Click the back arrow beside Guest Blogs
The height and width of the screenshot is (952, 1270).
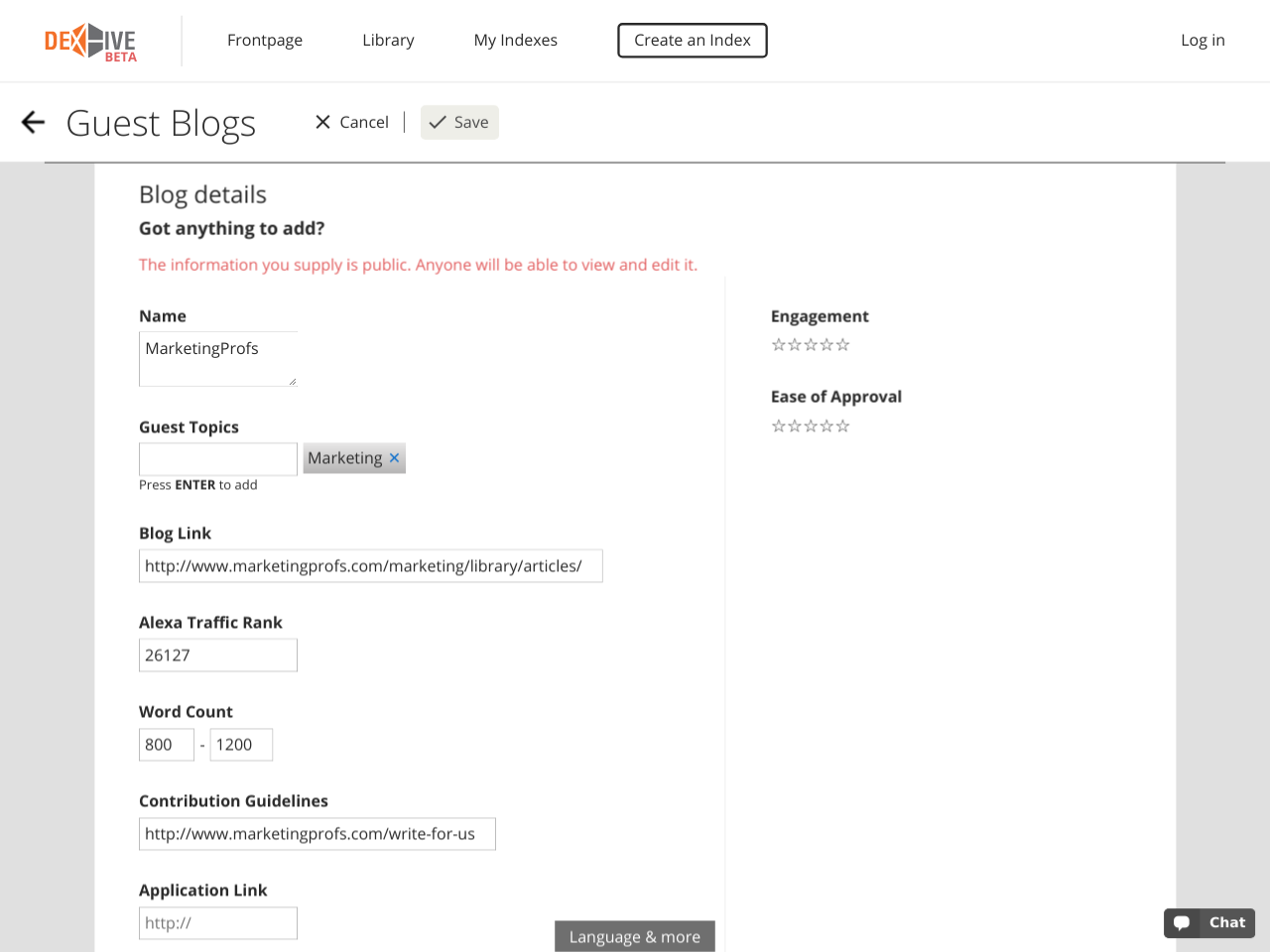tap(34, 122)
